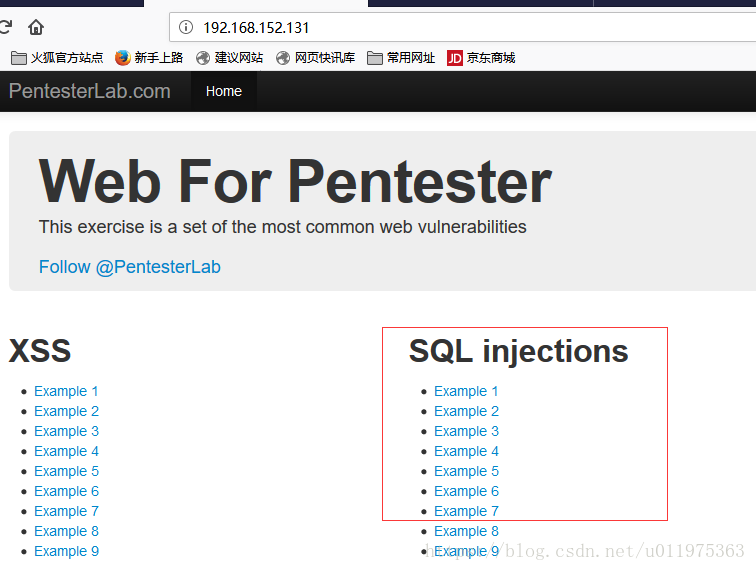Open SQL injections Example 4
The image size is (756, 571).
point(466,451)
